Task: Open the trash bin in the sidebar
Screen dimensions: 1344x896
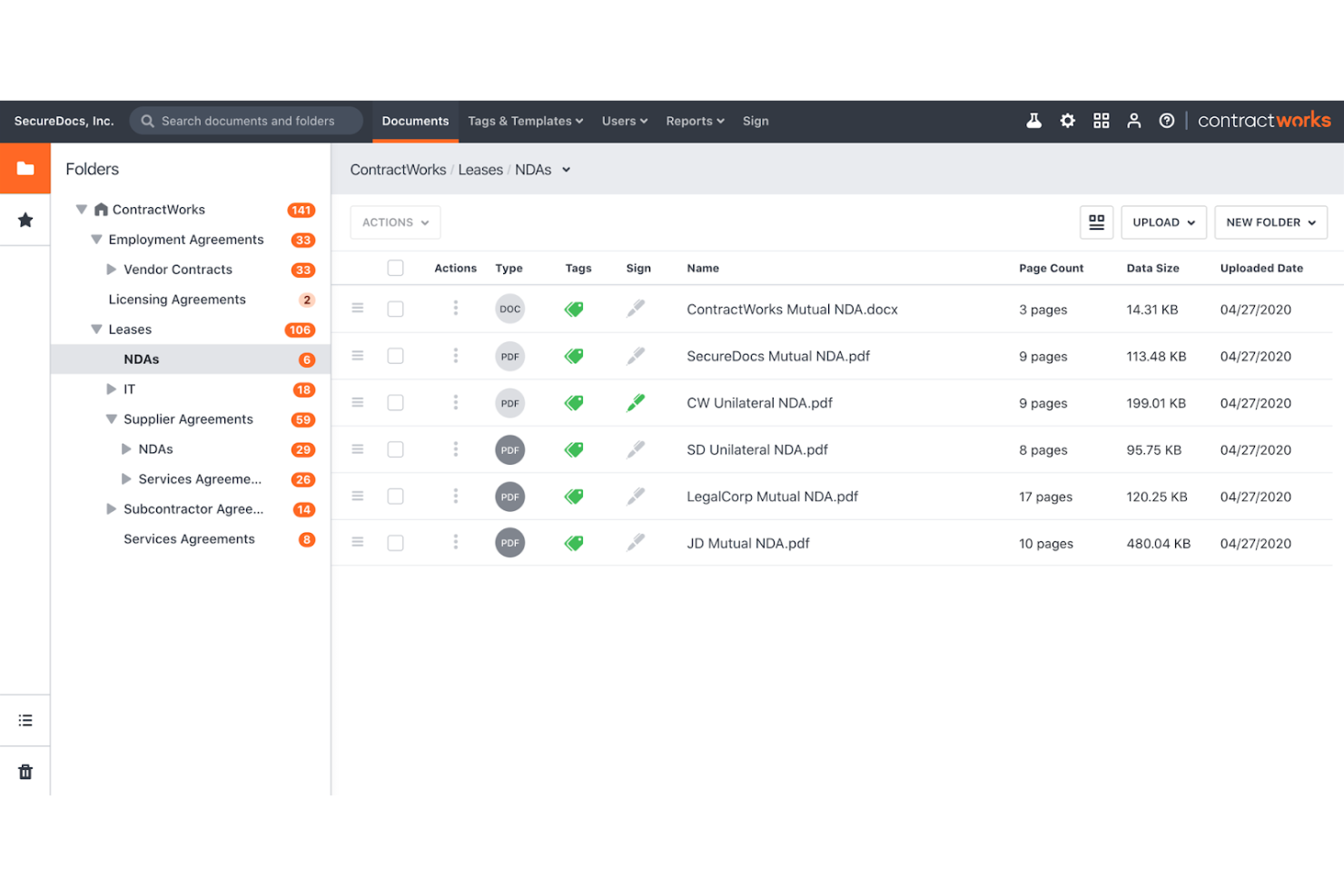Action: tap(25, 772)
